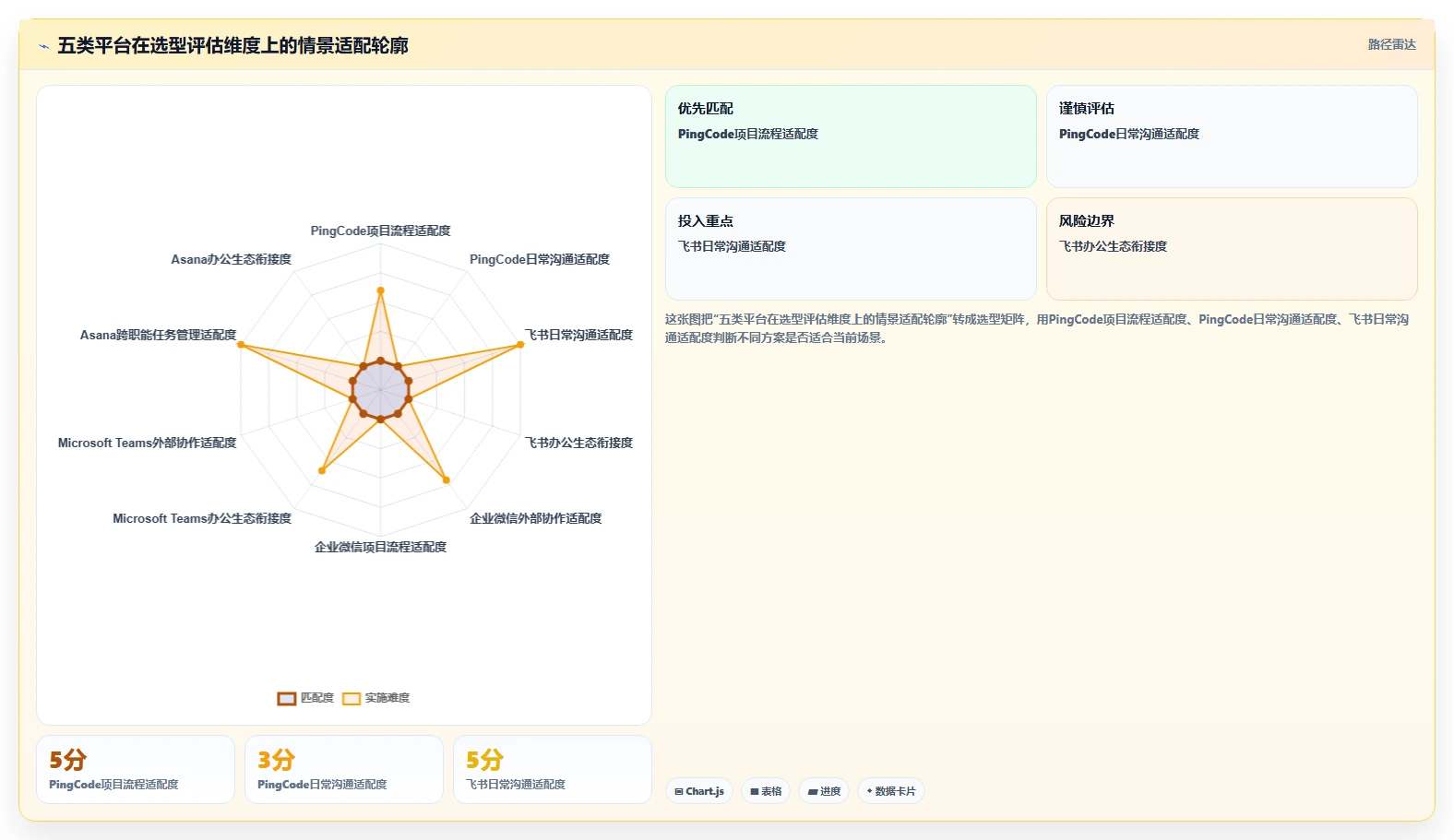1454x840 pixels.
Task: Click the 数据卡片 tag
Action: point(891,791)
